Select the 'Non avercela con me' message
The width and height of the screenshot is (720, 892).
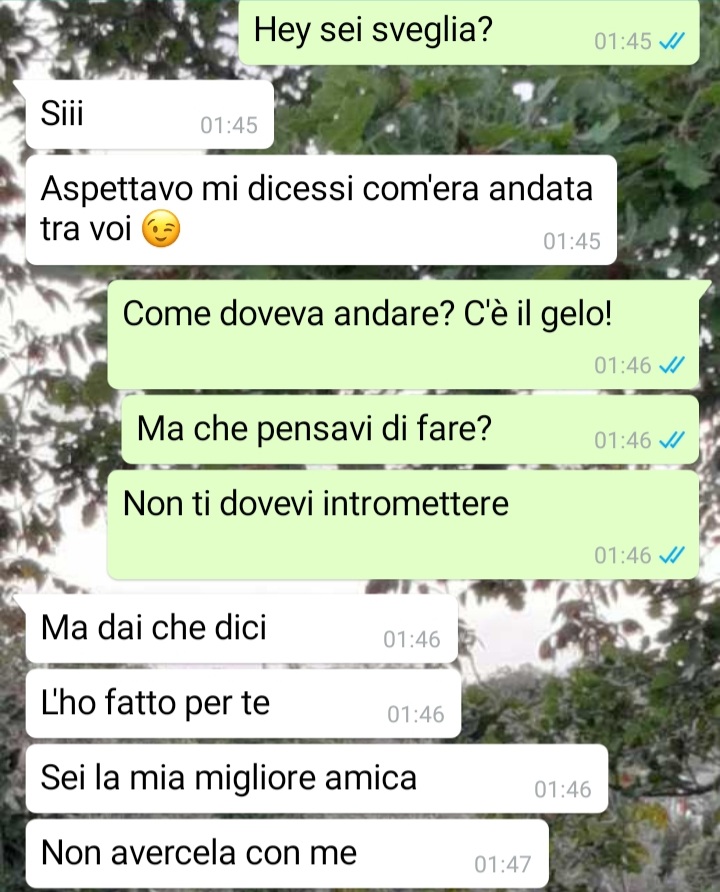pyautogui.click(x=287, y=853)
